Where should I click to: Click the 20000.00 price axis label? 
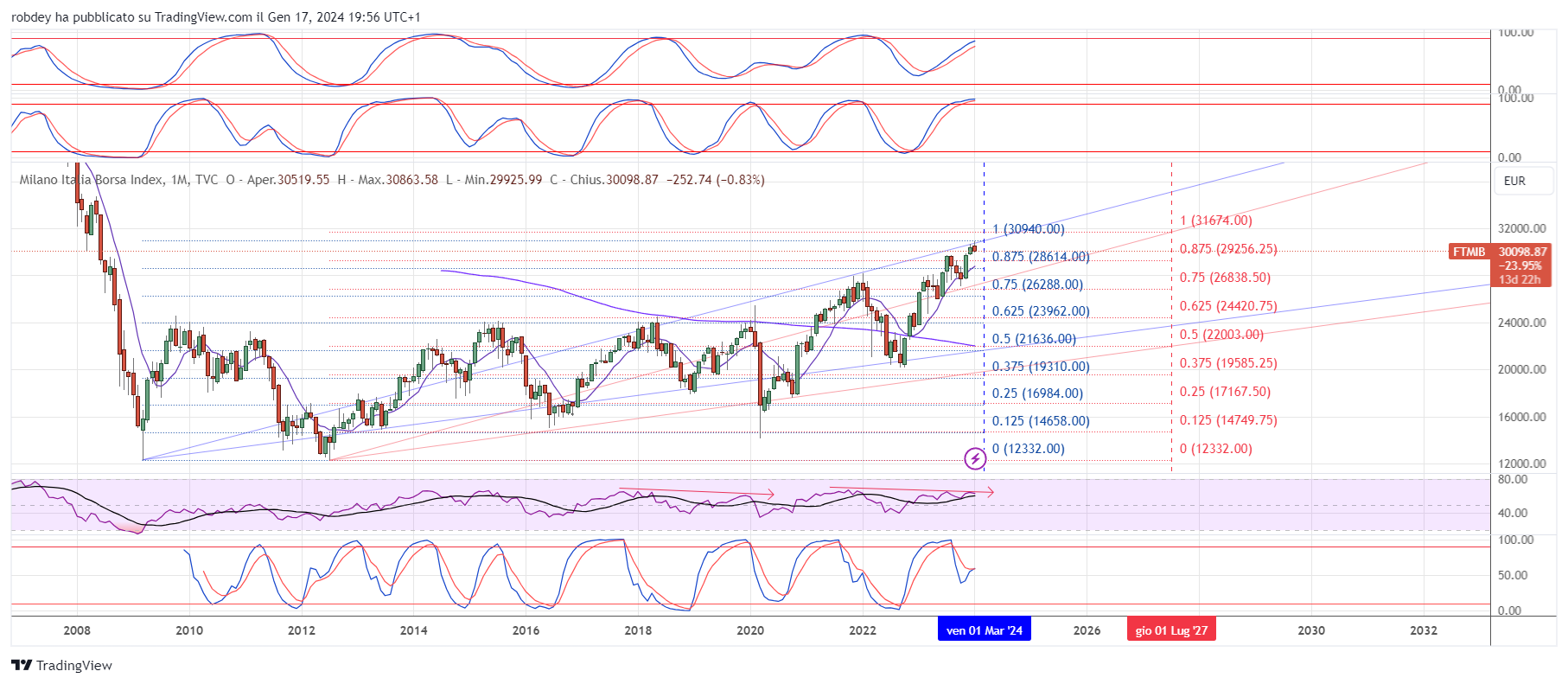(x=1521, y=370)
